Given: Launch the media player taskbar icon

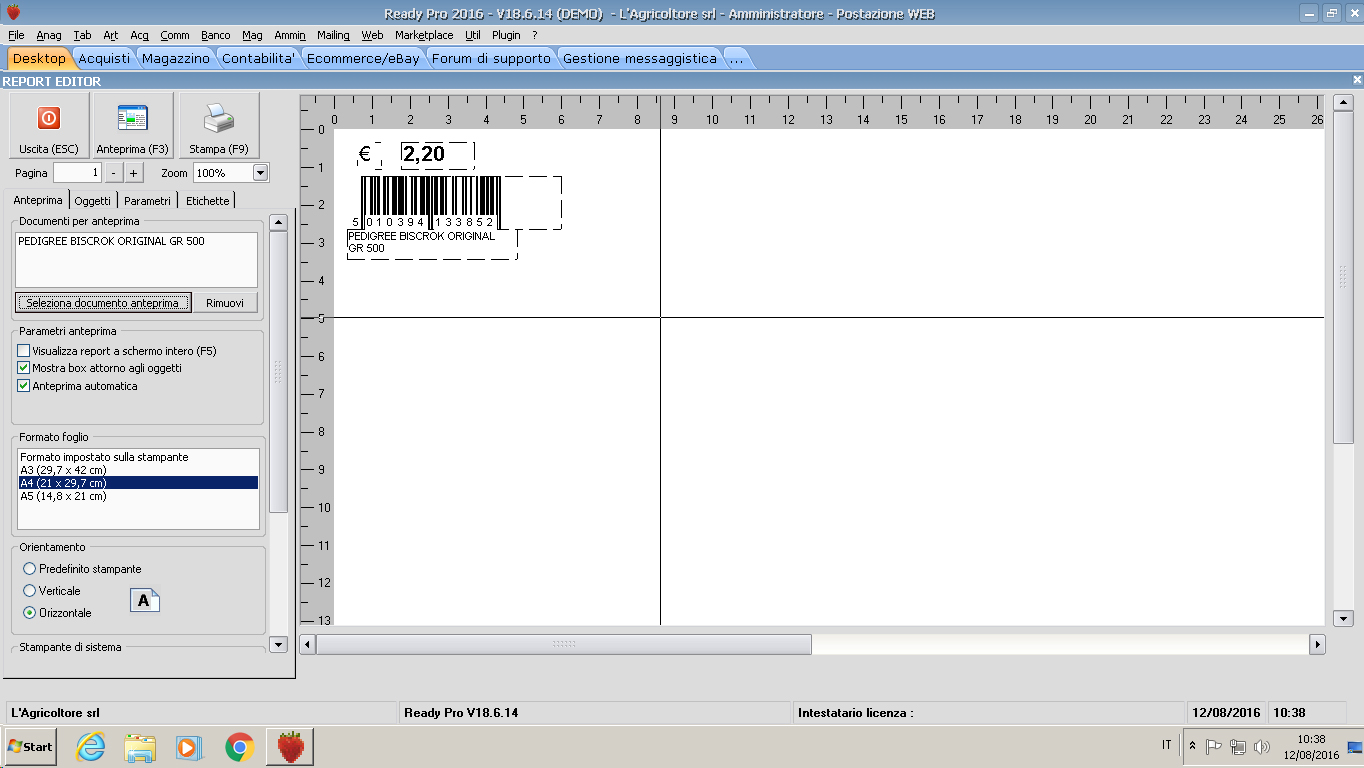Looking at the screenshot, I should pyautogui.click(x=187, y=746).
